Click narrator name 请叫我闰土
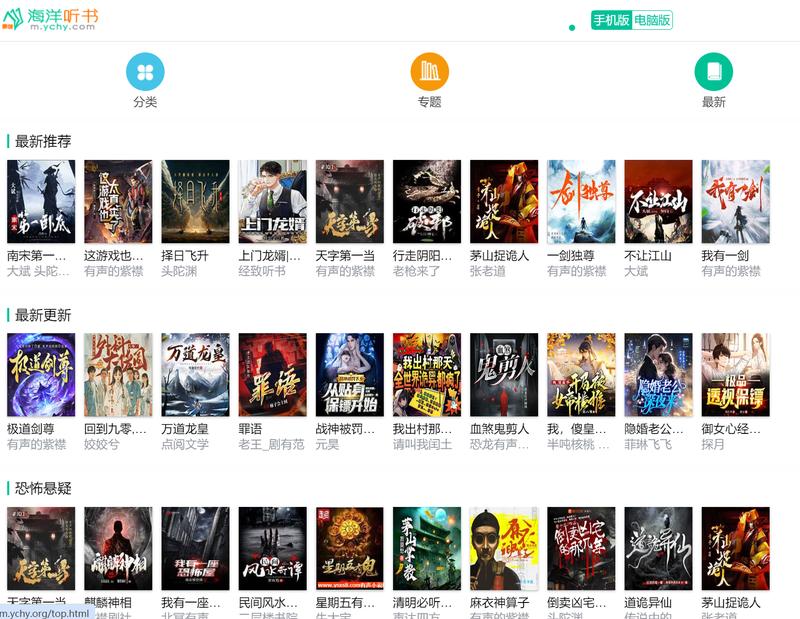Viewport: 800px width, 619px height. click(422, 444)
